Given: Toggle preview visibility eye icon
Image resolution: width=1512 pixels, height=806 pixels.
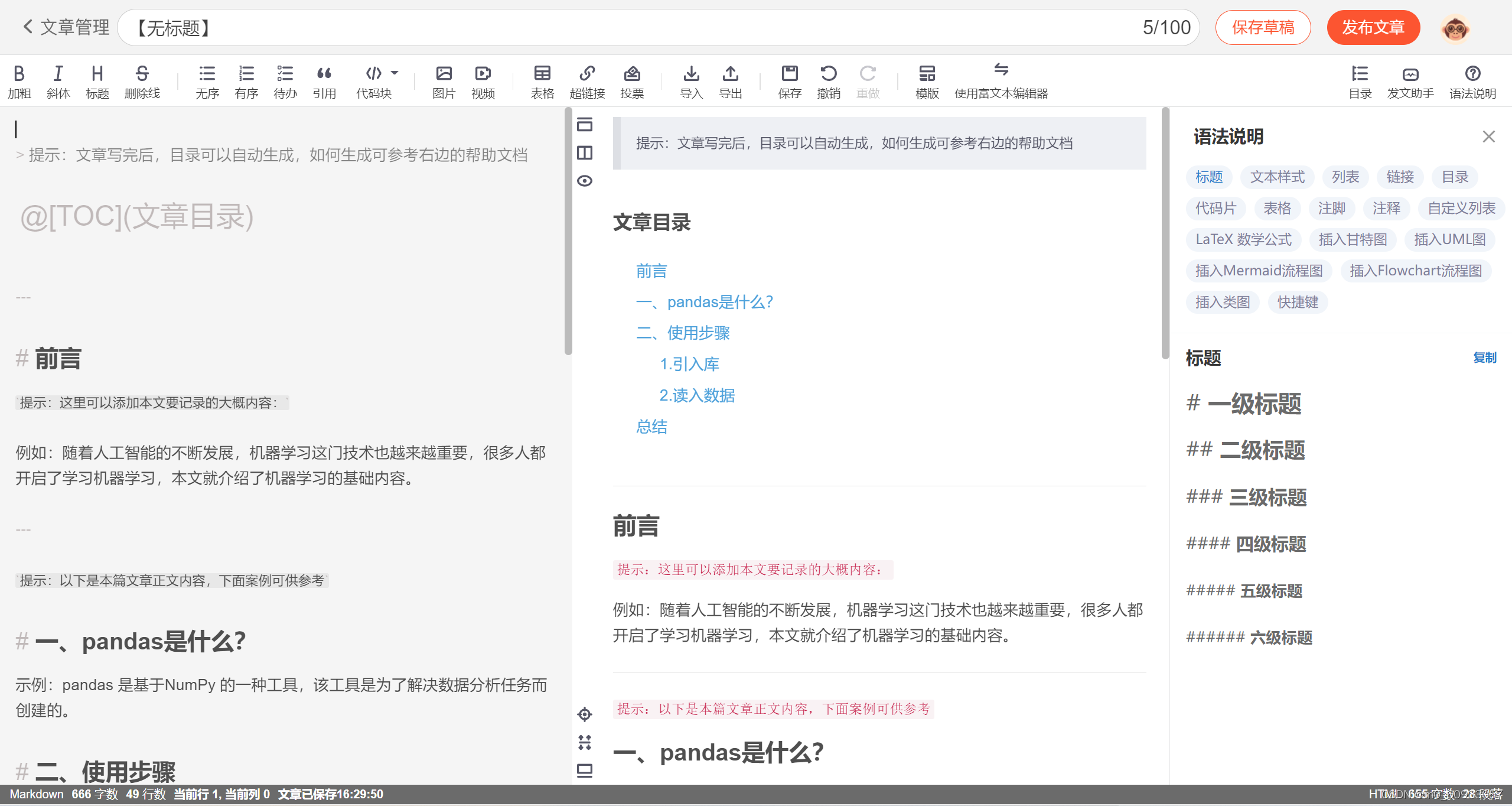Looking at the screenshot, I should pyautogui.click(x=585, y=181).
